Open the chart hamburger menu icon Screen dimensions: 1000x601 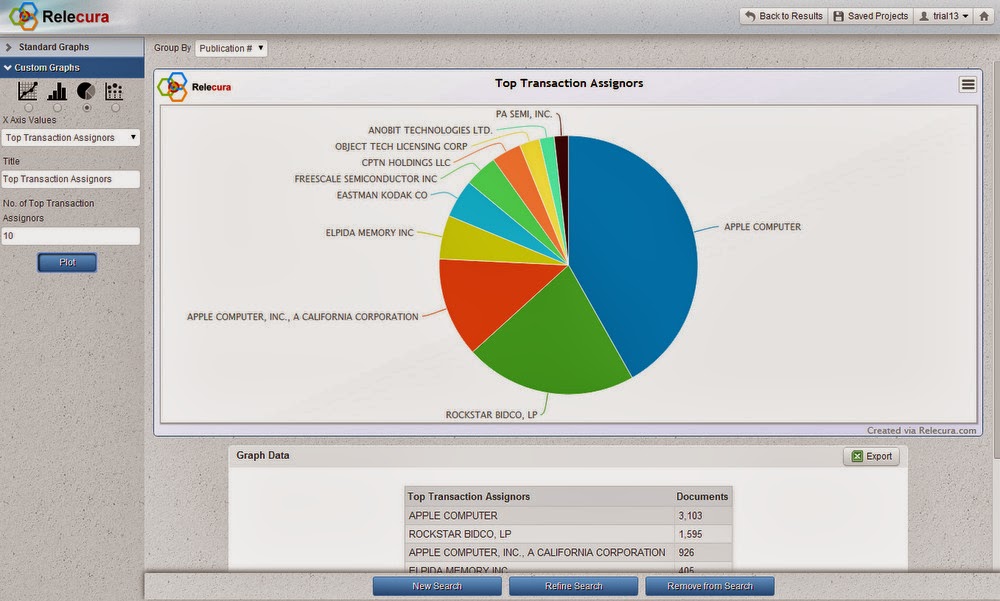(x=967, y=85)
